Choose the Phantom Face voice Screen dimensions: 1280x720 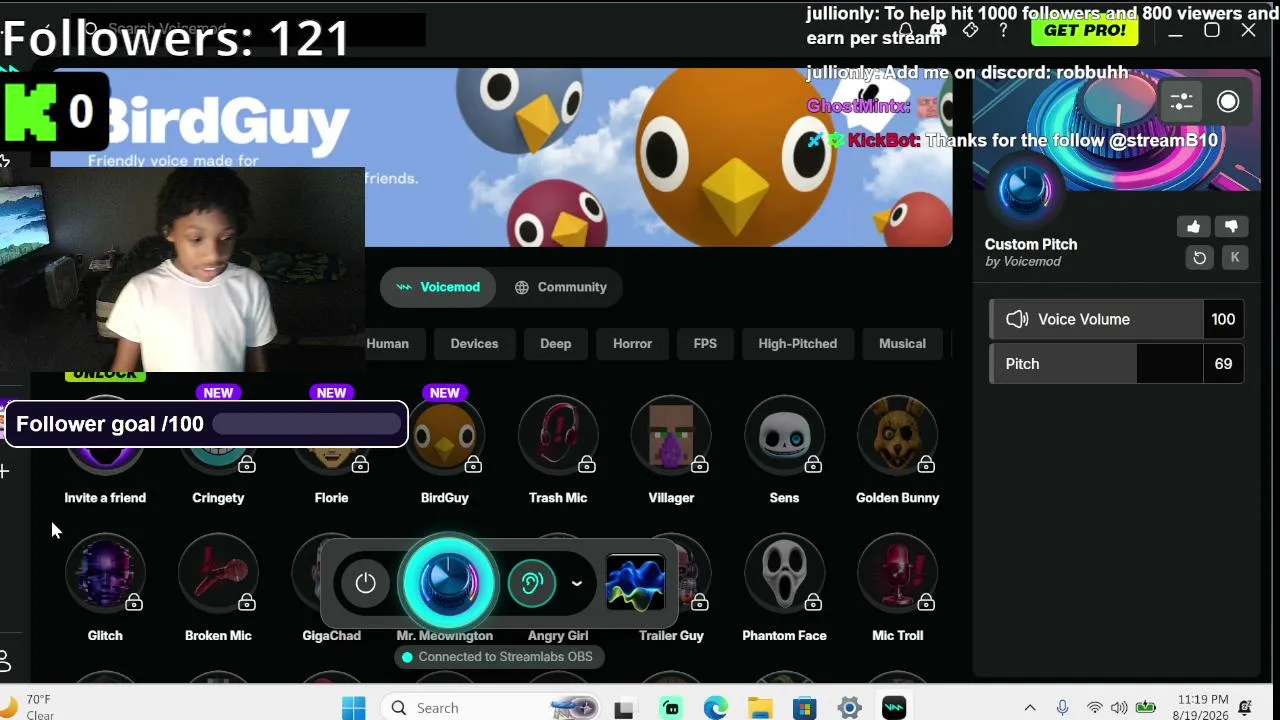click(784, 575)
